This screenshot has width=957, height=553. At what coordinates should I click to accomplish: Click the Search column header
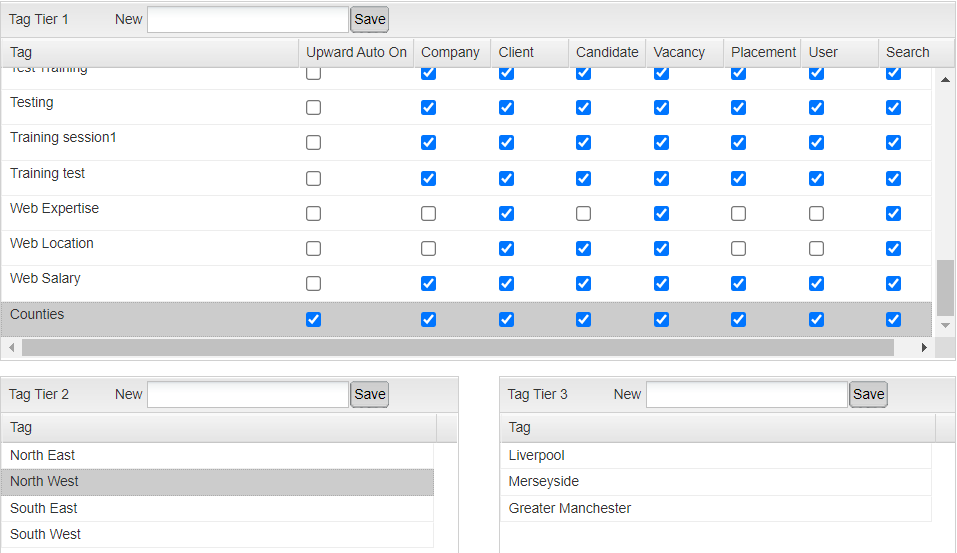pos(917,52)
